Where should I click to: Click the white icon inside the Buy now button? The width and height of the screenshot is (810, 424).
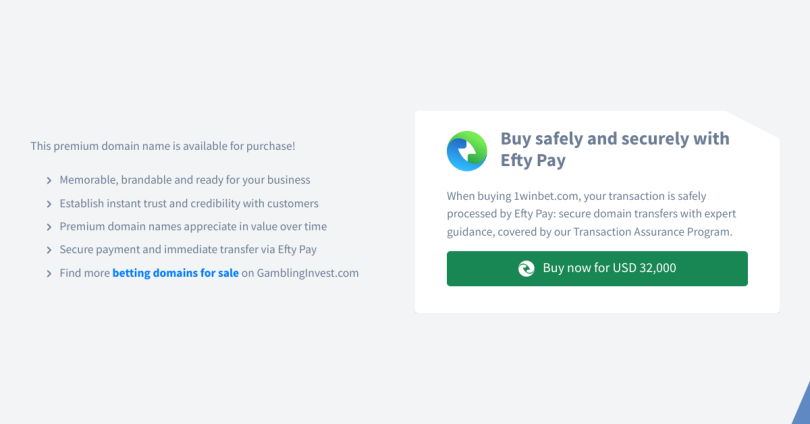tap(526, 269)
